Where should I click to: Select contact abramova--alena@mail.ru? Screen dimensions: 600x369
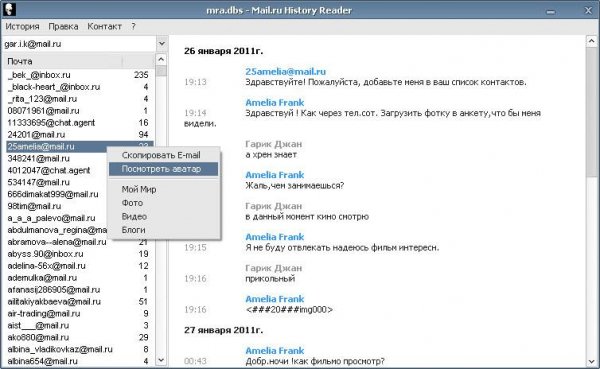(56, 242)
